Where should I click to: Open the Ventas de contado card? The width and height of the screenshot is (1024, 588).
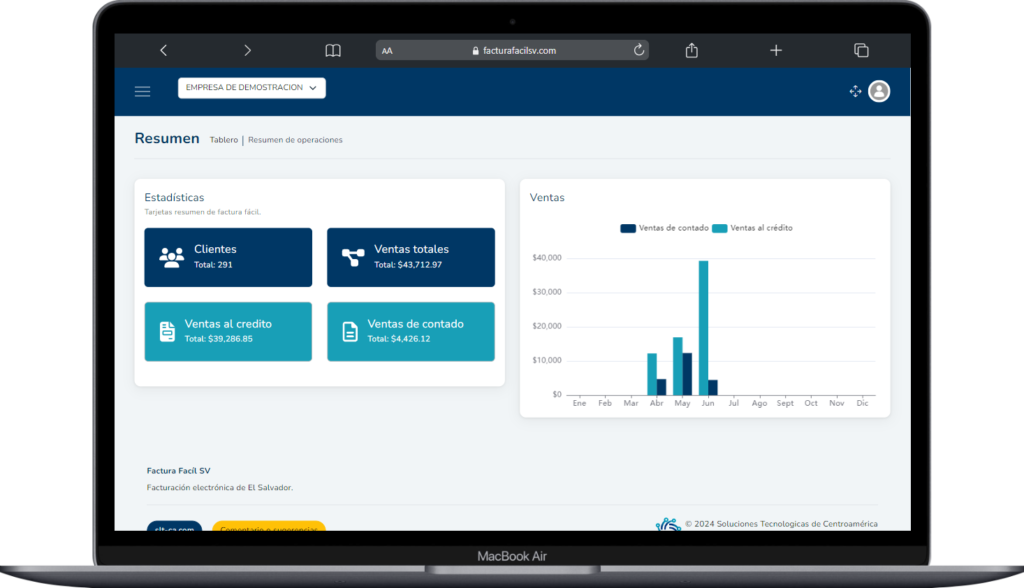[x=411, y=332]
